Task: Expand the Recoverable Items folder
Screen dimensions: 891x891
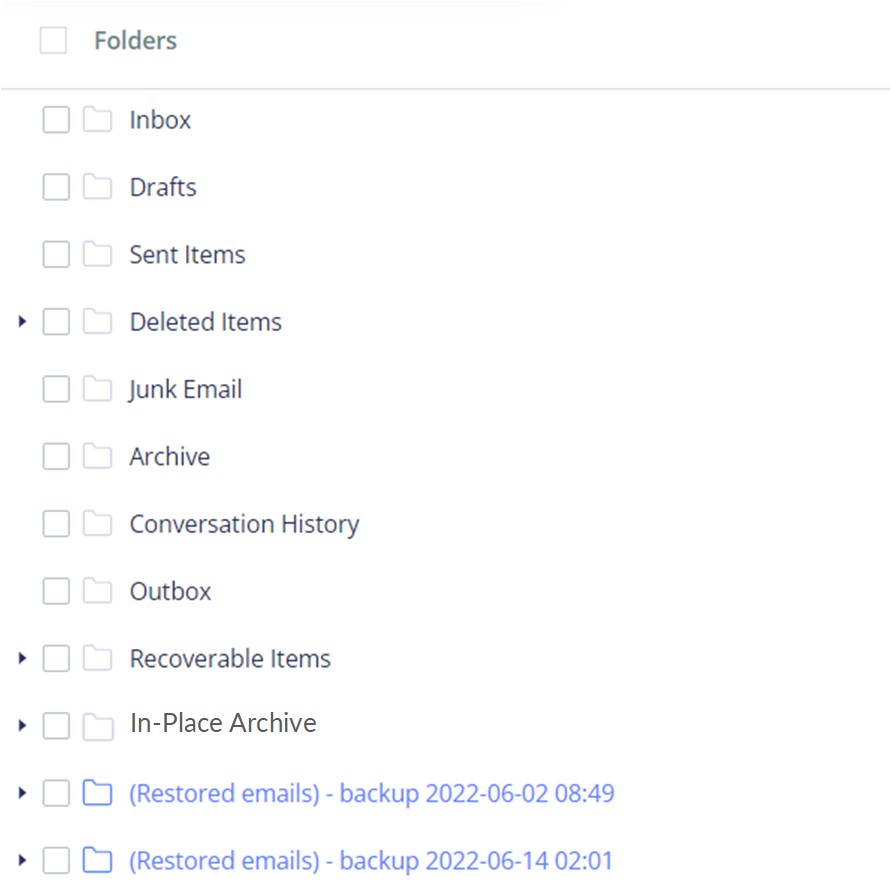Action: tap(21, 658)
